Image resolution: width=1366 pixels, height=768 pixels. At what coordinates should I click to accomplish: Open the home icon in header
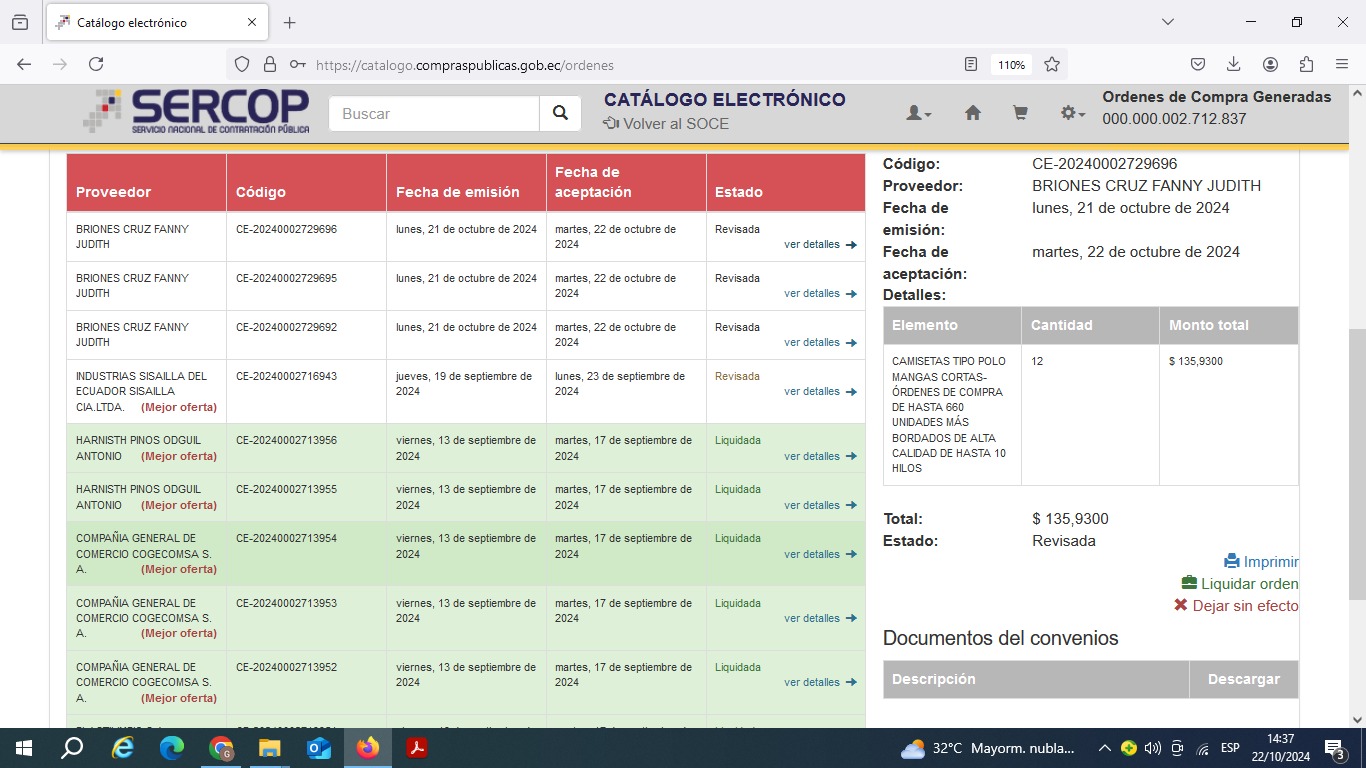click(x=972, y=114)
